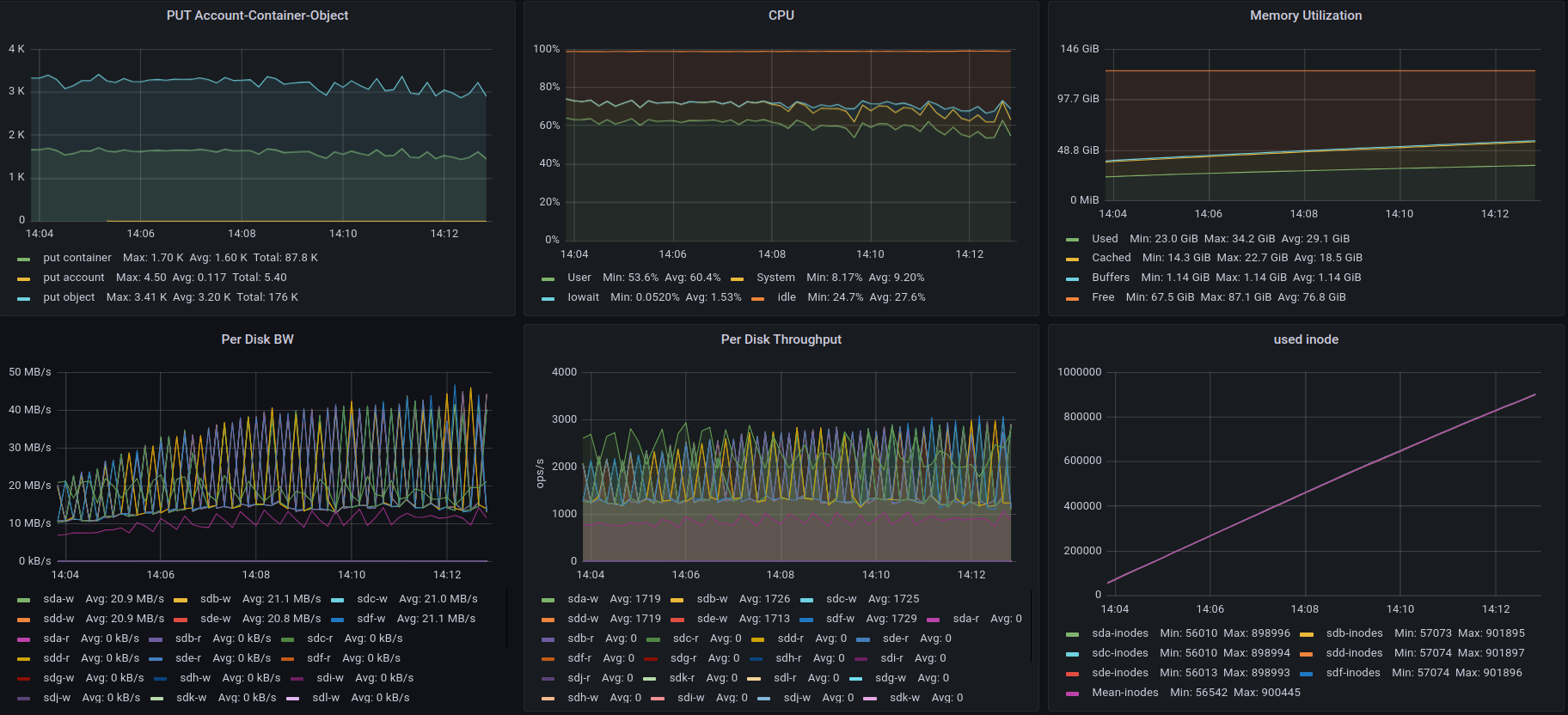Screen dimensions: 1568x715
Task: Toggle the Iowait series in CPU legend
Action: tap(583, 297)
